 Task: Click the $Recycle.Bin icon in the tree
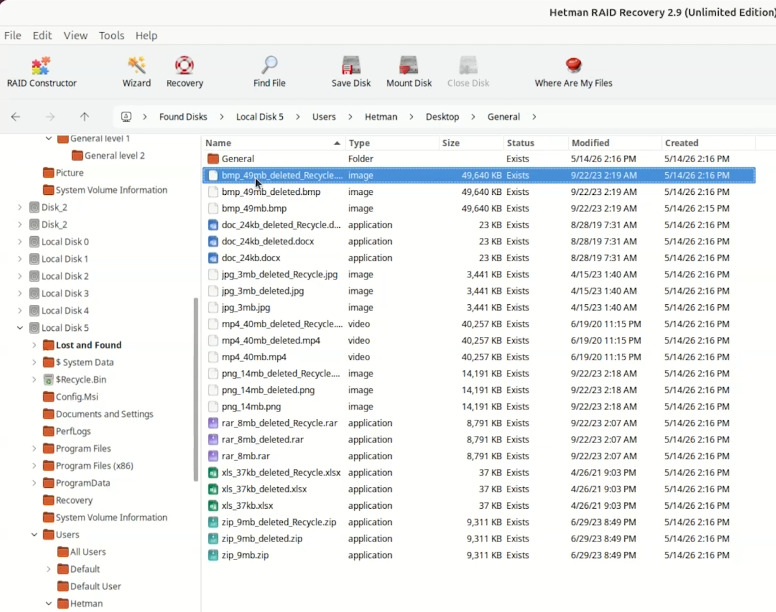click(48, 379)
